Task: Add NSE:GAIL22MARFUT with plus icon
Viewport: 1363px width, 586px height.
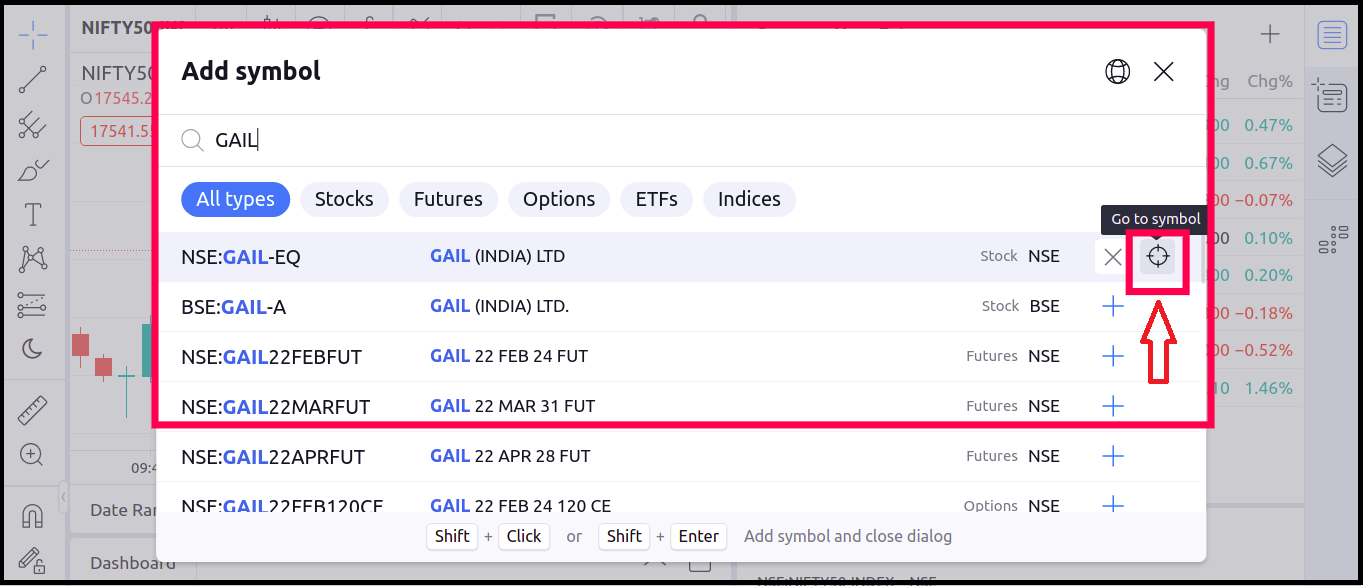Action: [x=1112, y=406]
